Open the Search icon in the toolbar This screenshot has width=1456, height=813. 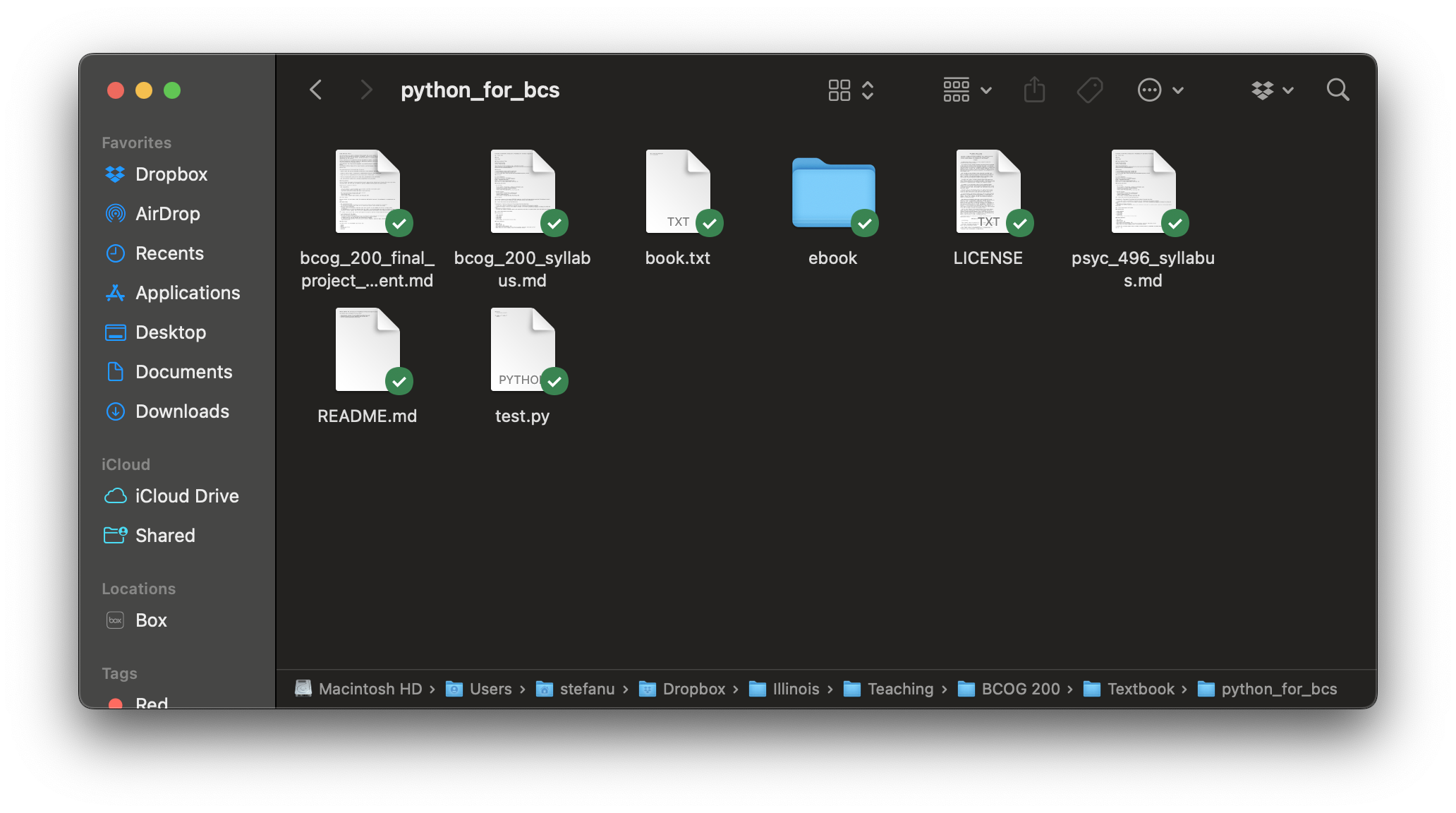pos(1337,90)
